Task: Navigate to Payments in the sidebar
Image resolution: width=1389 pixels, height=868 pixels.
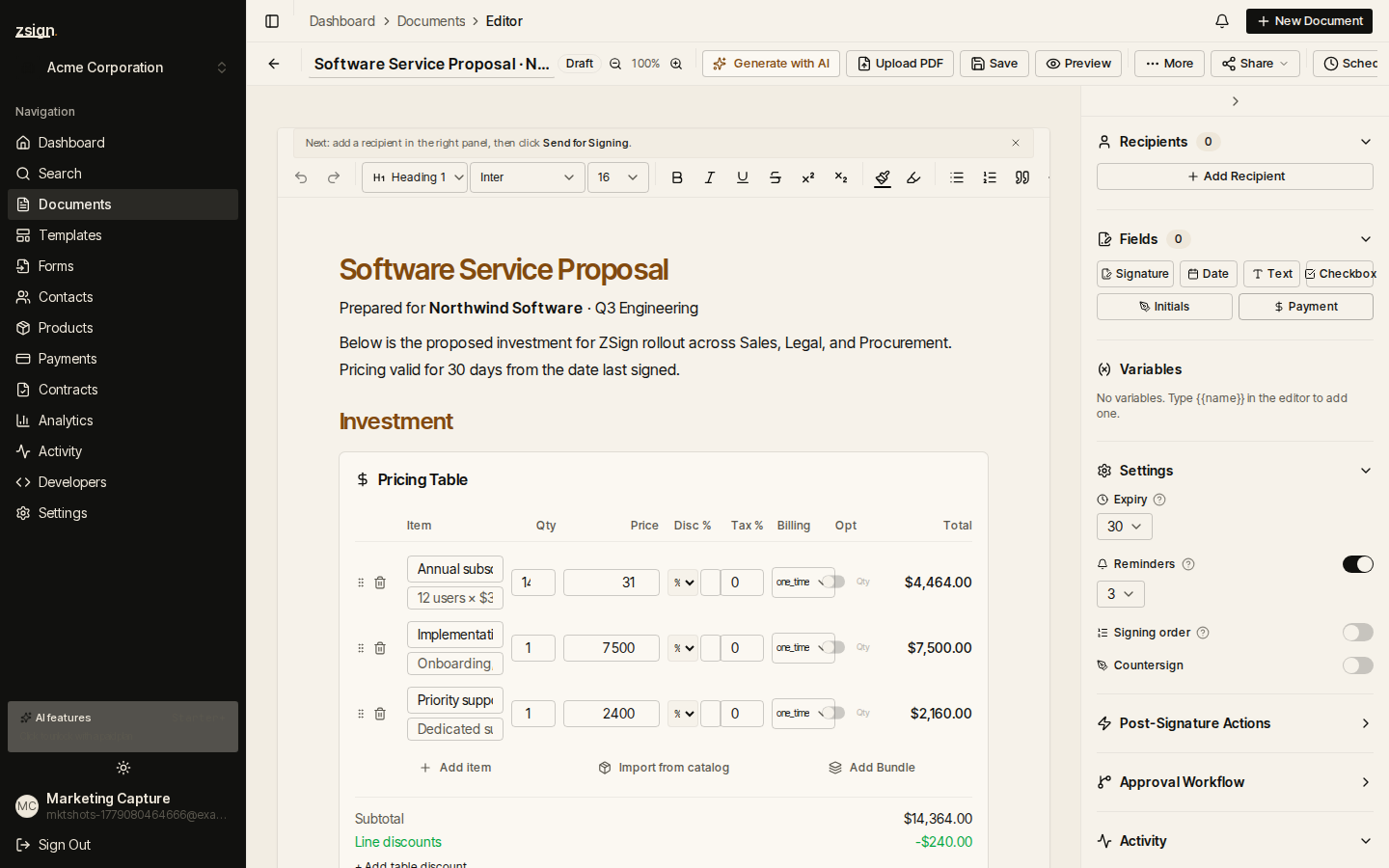Action: coord(123,359)
